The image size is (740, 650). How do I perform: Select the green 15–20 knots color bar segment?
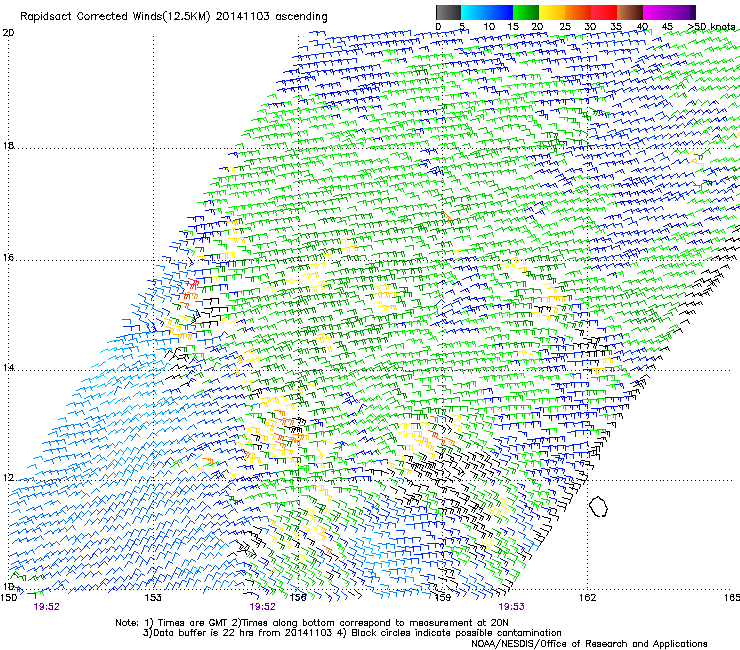(x=526, y=12)
